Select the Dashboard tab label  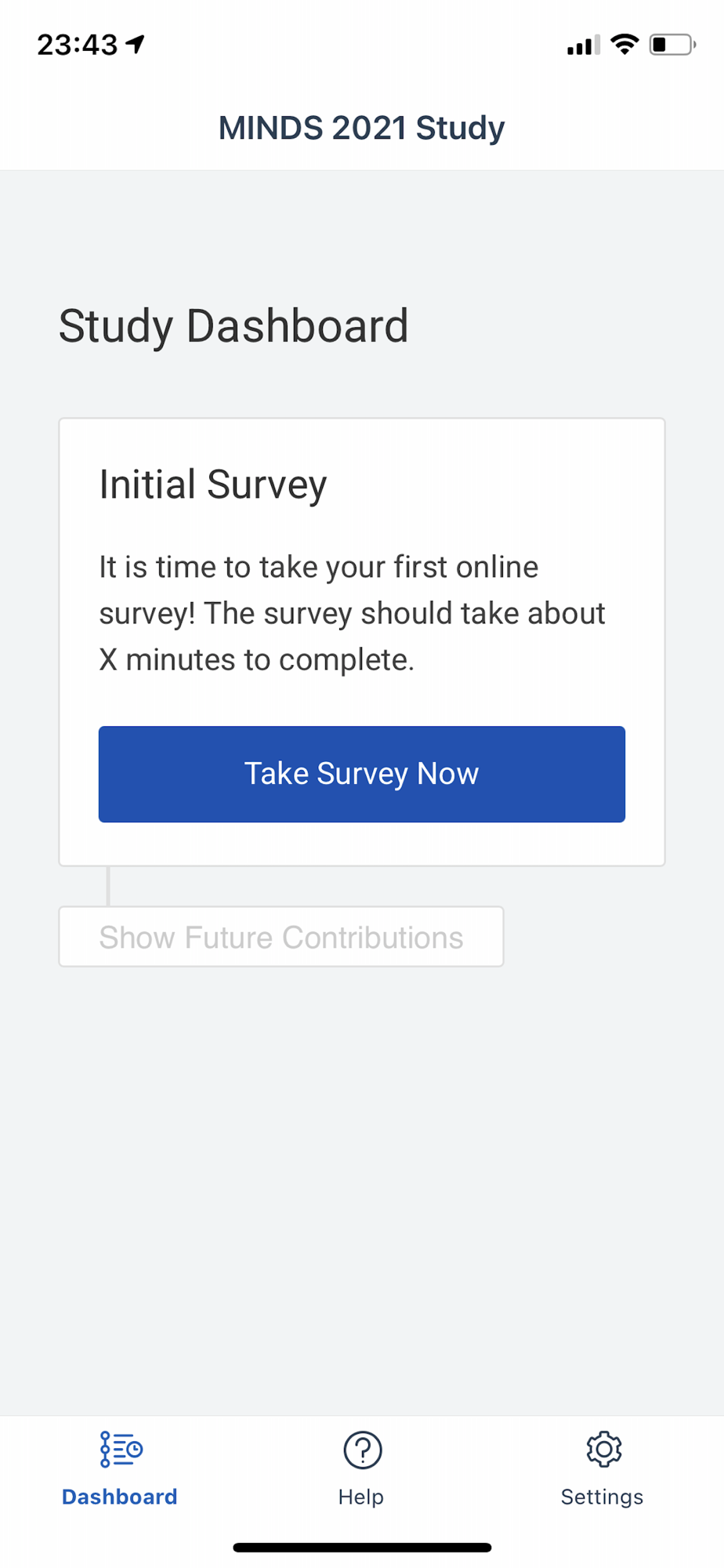point(120,1497)
